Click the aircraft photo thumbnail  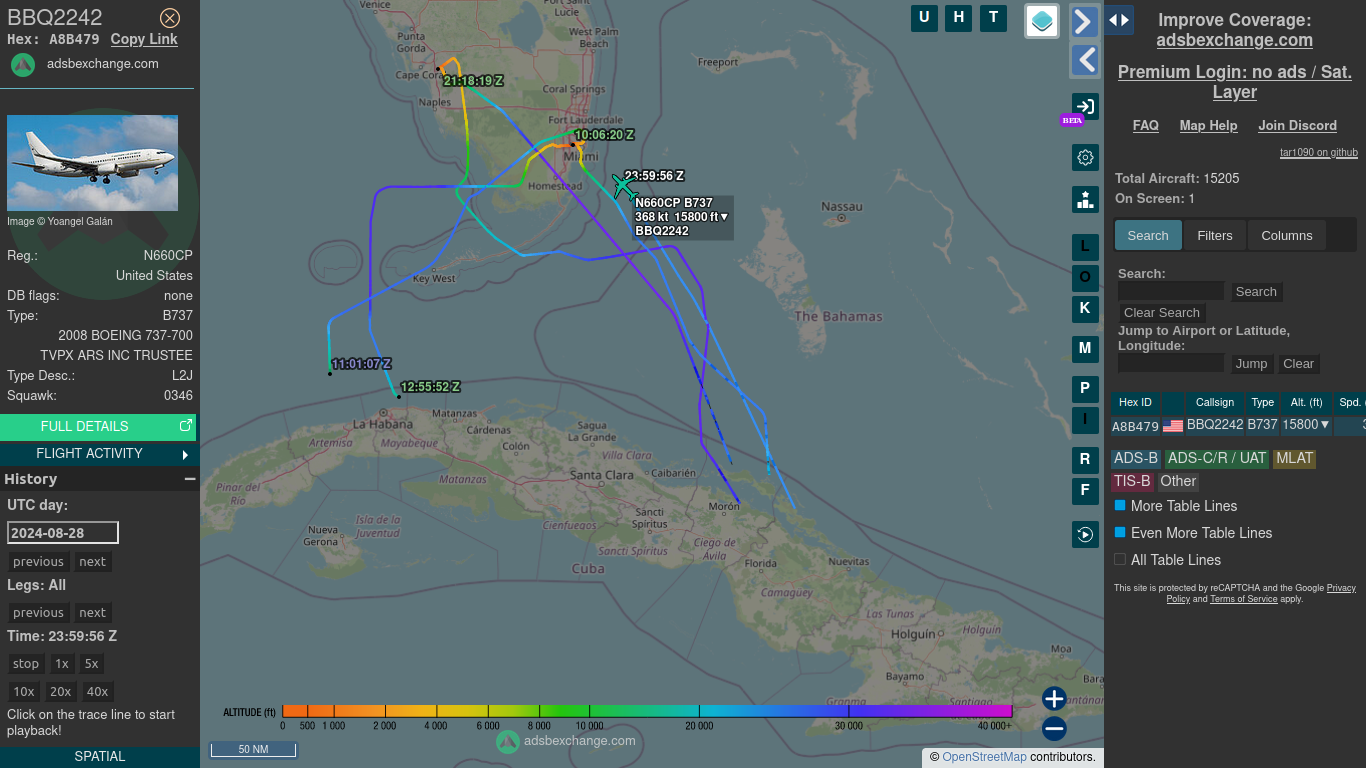tap(92, 163)
